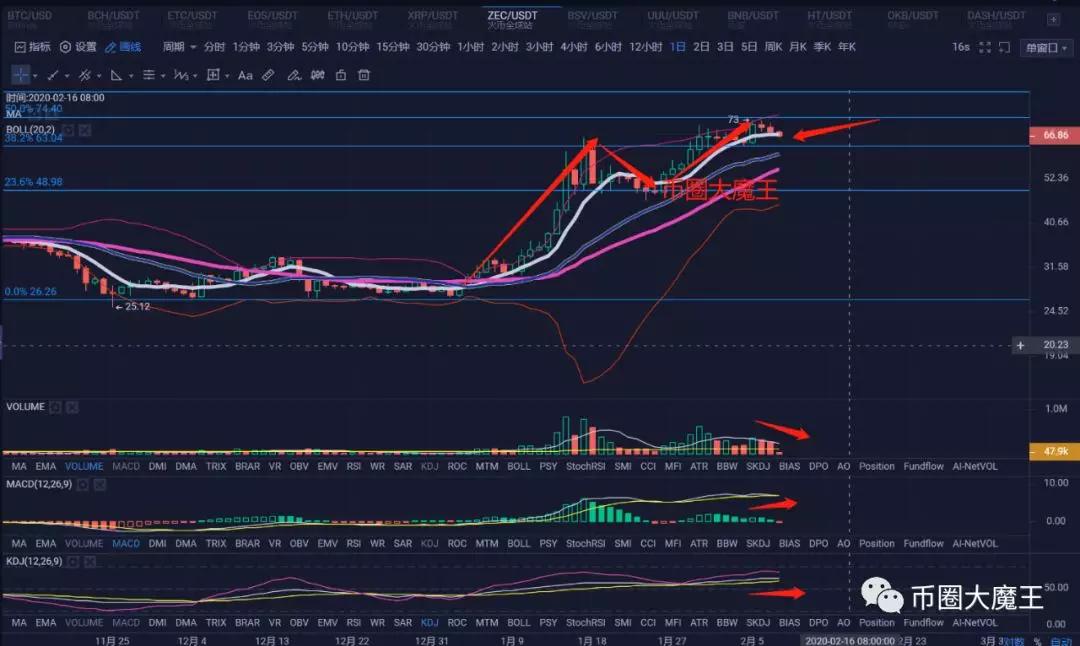
Task: Click the magnet snap drawing icon
Action: click(x=318, y=75)
